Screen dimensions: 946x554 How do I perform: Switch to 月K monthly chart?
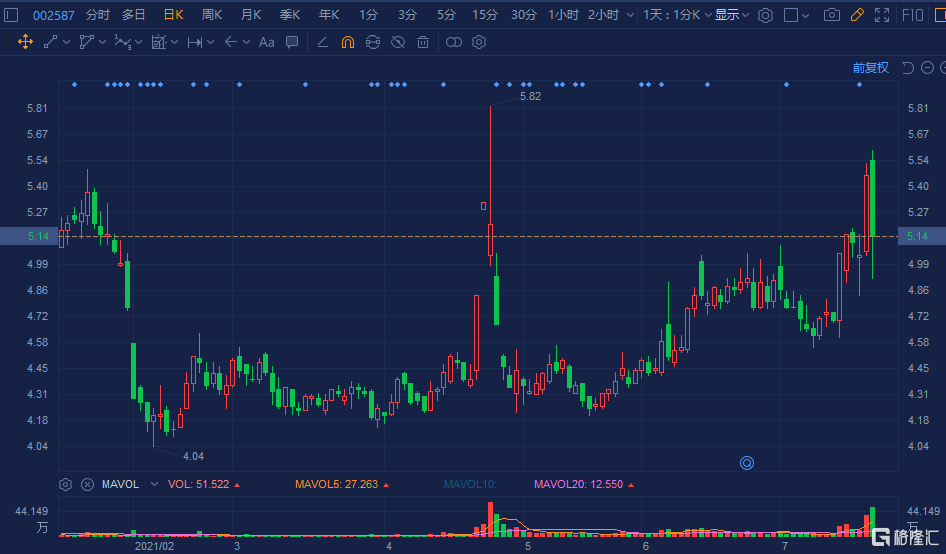251,14
